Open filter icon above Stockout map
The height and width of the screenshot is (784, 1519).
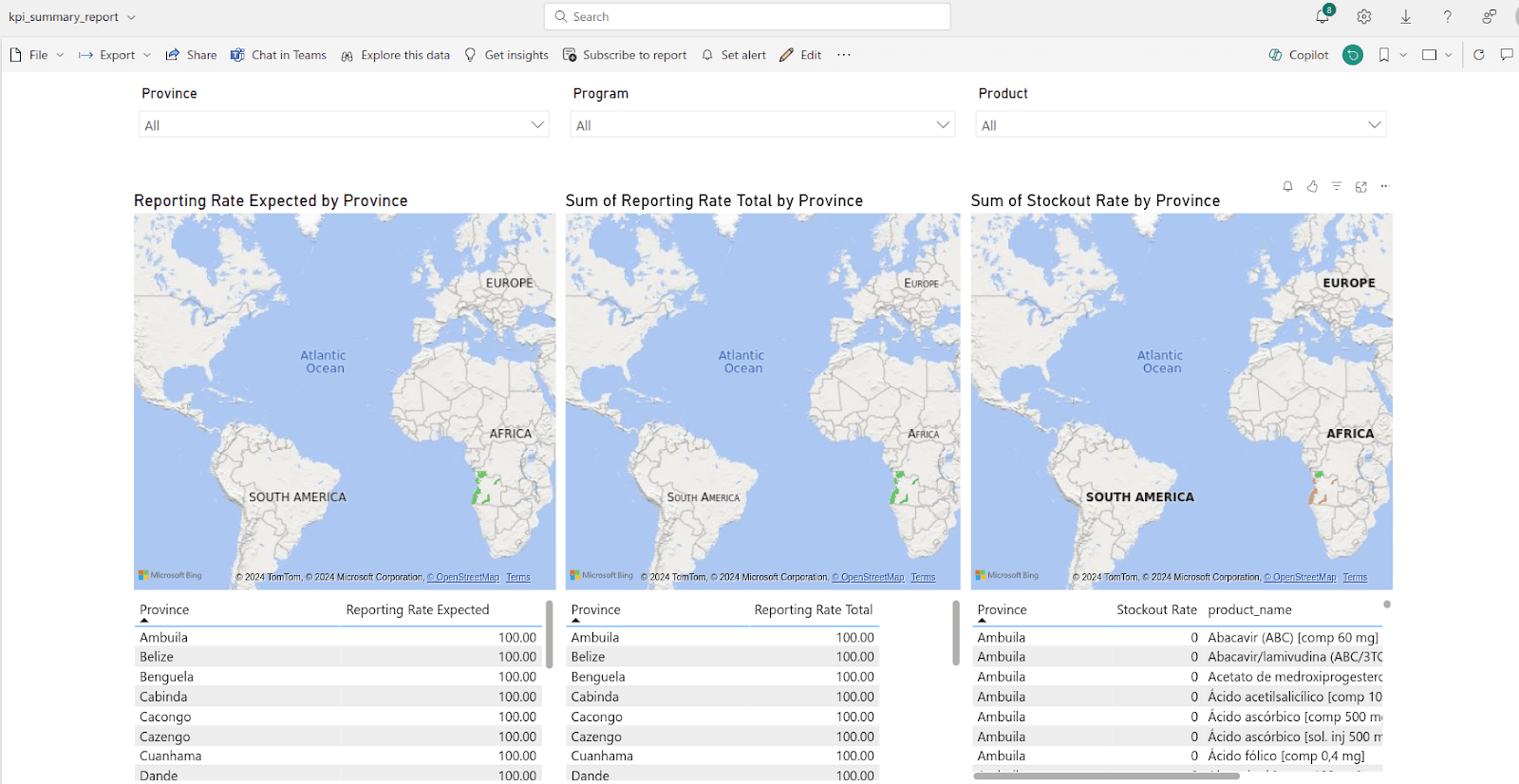coord(1337,186)
